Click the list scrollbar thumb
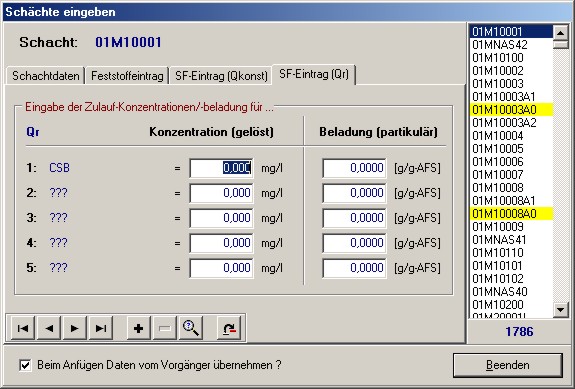The image size is (575, 389). (560, 44)
